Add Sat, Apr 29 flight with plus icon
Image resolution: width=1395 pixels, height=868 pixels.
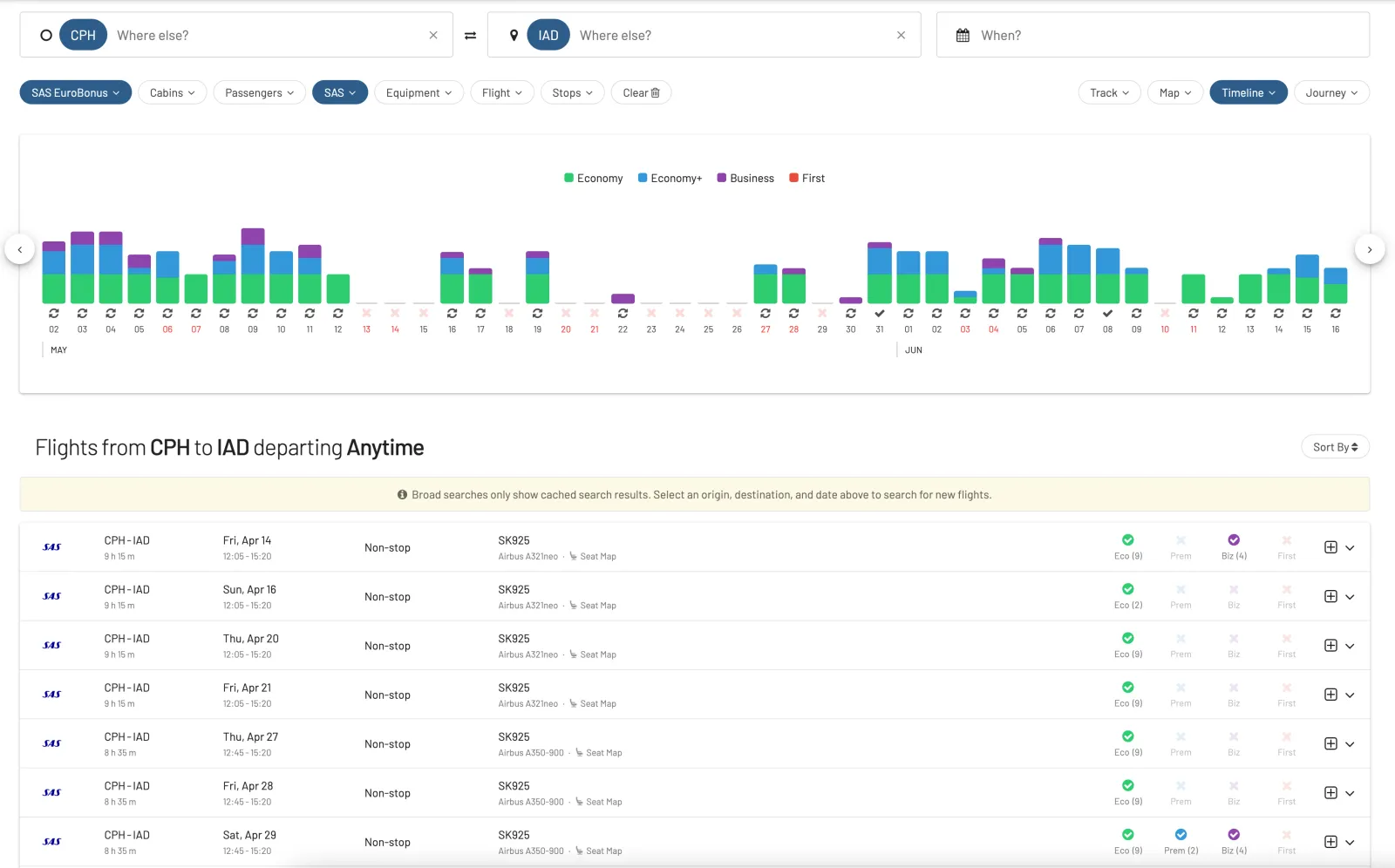click(1330, 842)
